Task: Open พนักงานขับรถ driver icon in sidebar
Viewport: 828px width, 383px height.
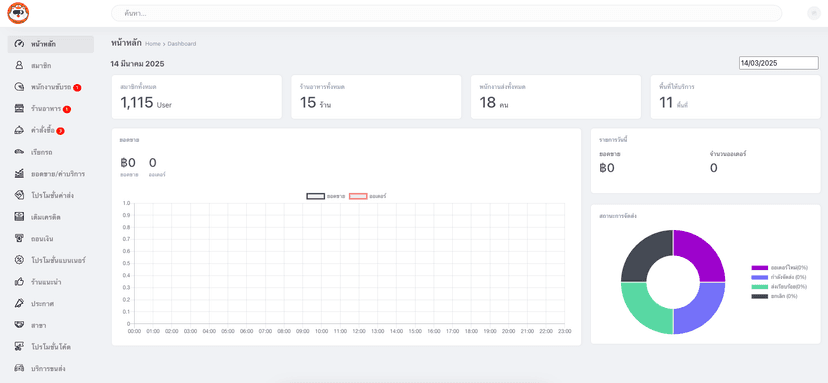Action: 20,87
